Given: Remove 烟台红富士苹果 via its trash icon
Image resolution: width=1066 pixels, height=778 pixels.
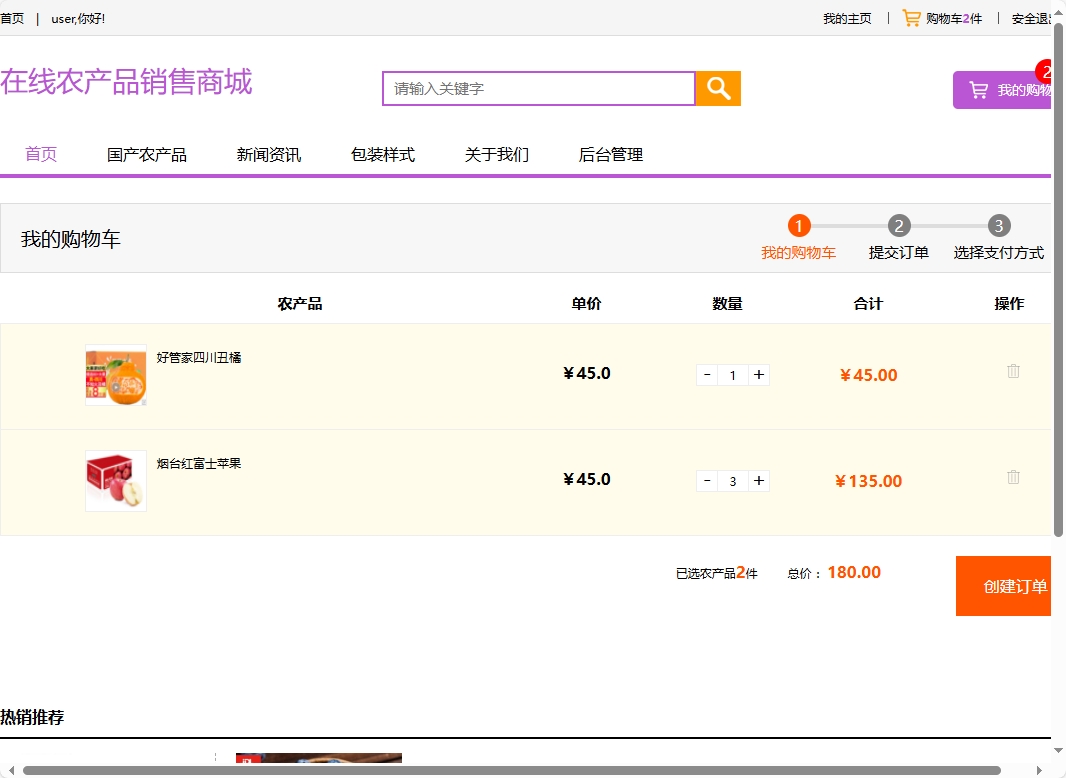Looking at the screenshot, I should click(1013, 477).
